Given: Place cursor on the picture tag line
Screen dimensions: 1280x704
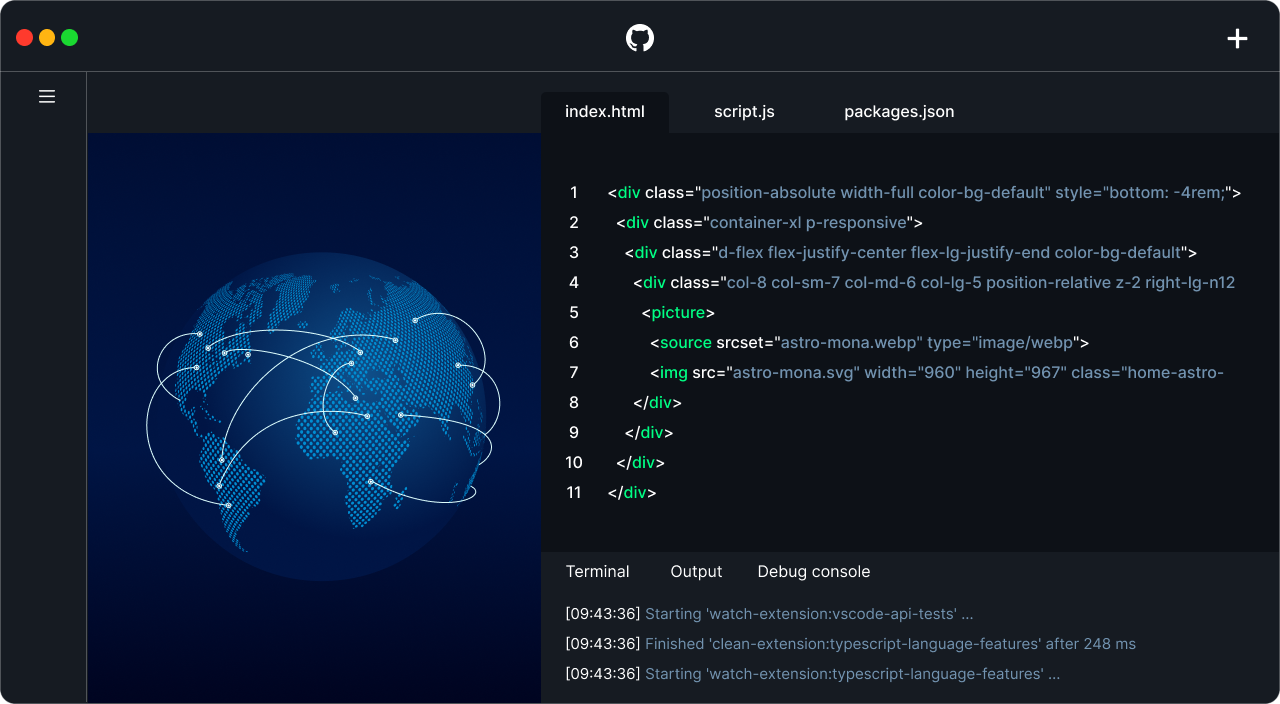Looking at the screenshot, I should (678, 313).
